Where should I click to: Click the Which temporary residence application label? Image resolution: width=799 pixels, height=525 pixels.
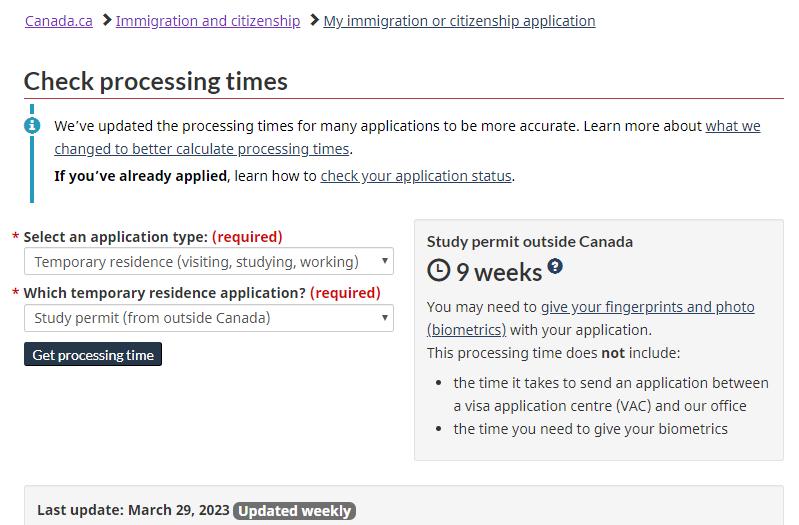tap(164, 293)
